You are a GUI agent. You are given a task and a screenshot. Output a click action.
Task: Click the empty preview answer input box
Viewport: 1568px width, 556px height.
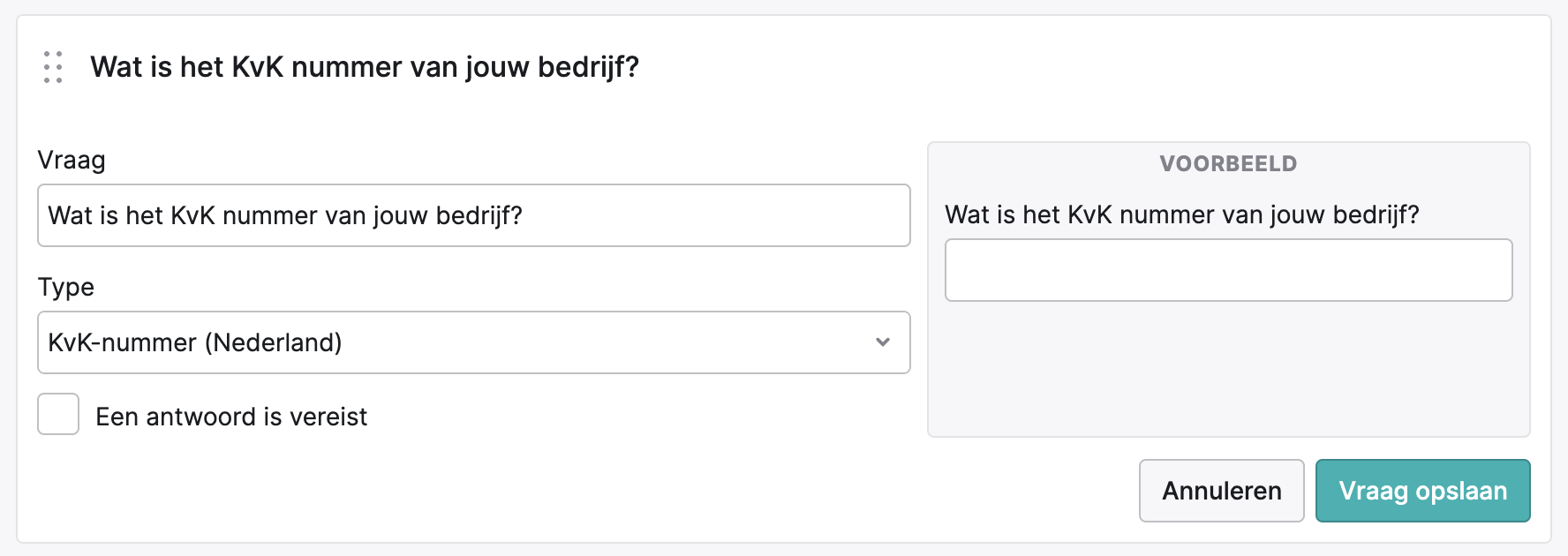pos(1228,270)
